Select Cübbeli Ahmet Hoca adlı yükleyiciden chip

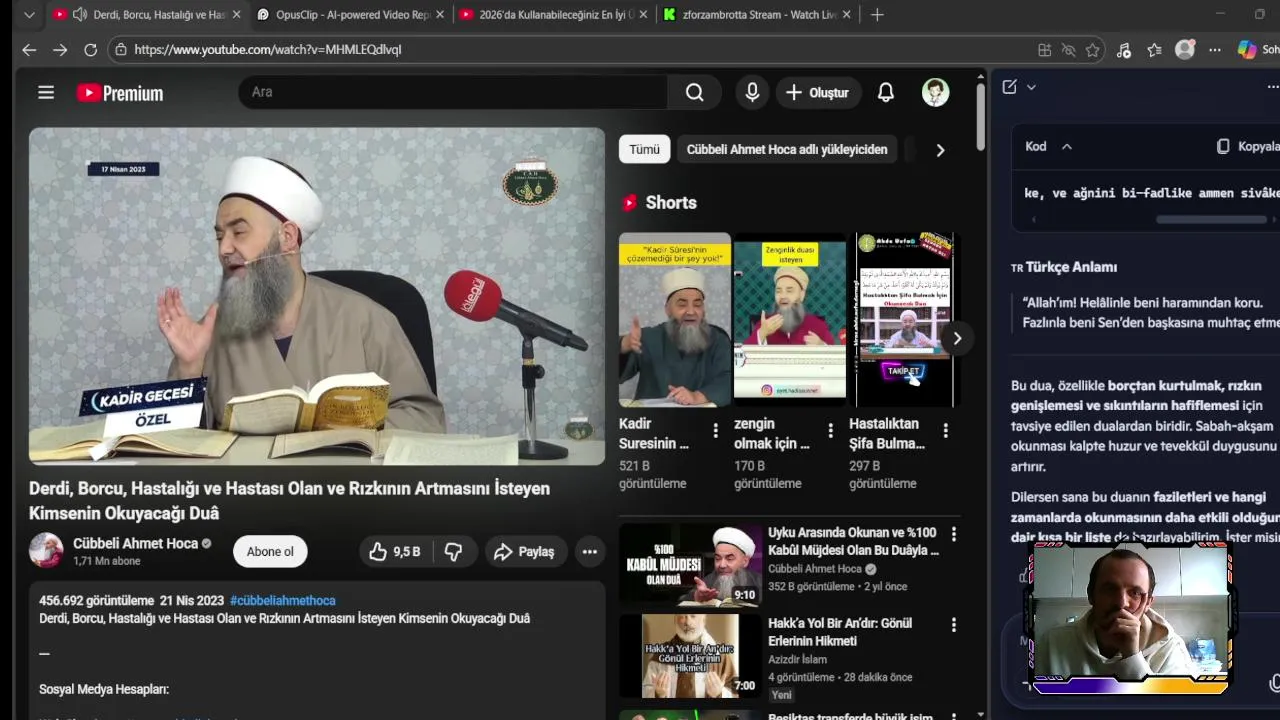[787, 149]
